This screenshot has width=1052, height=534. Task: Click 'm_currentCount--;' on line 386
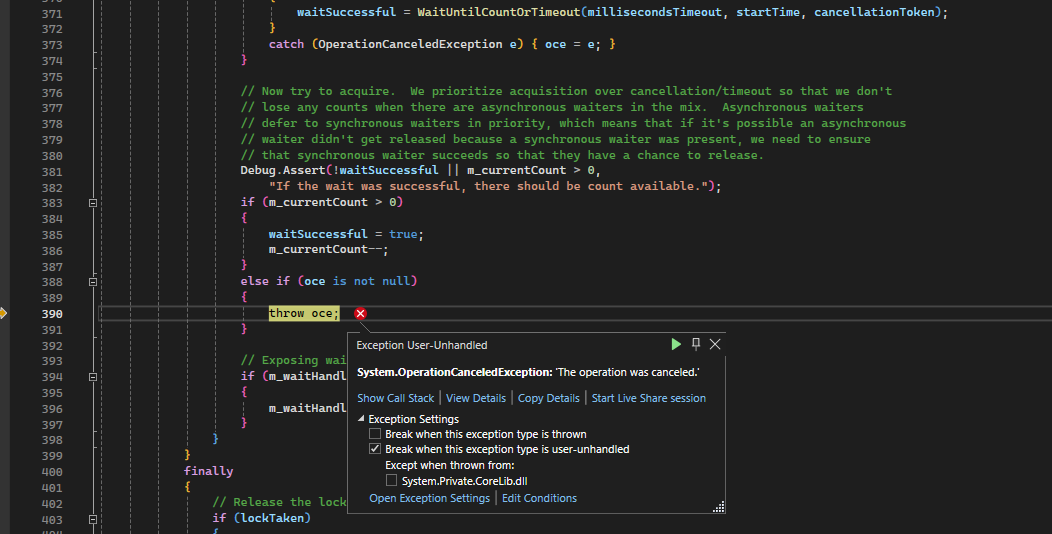(328, 250)
